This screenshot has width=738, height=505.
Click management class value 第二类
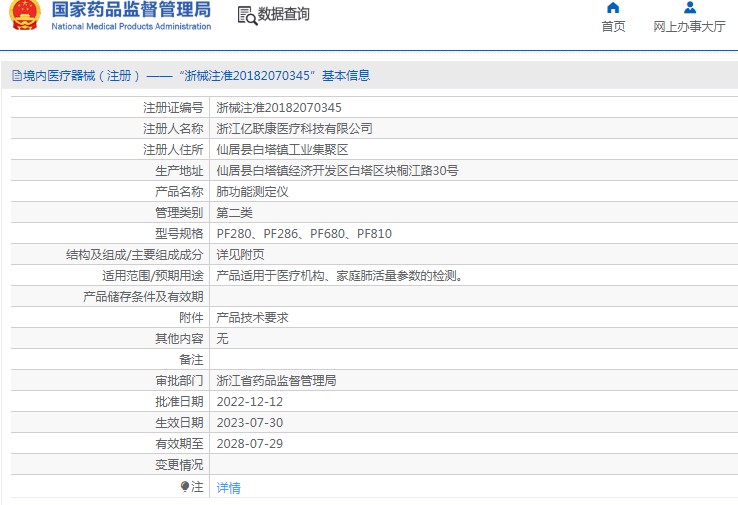click(234, 213)
